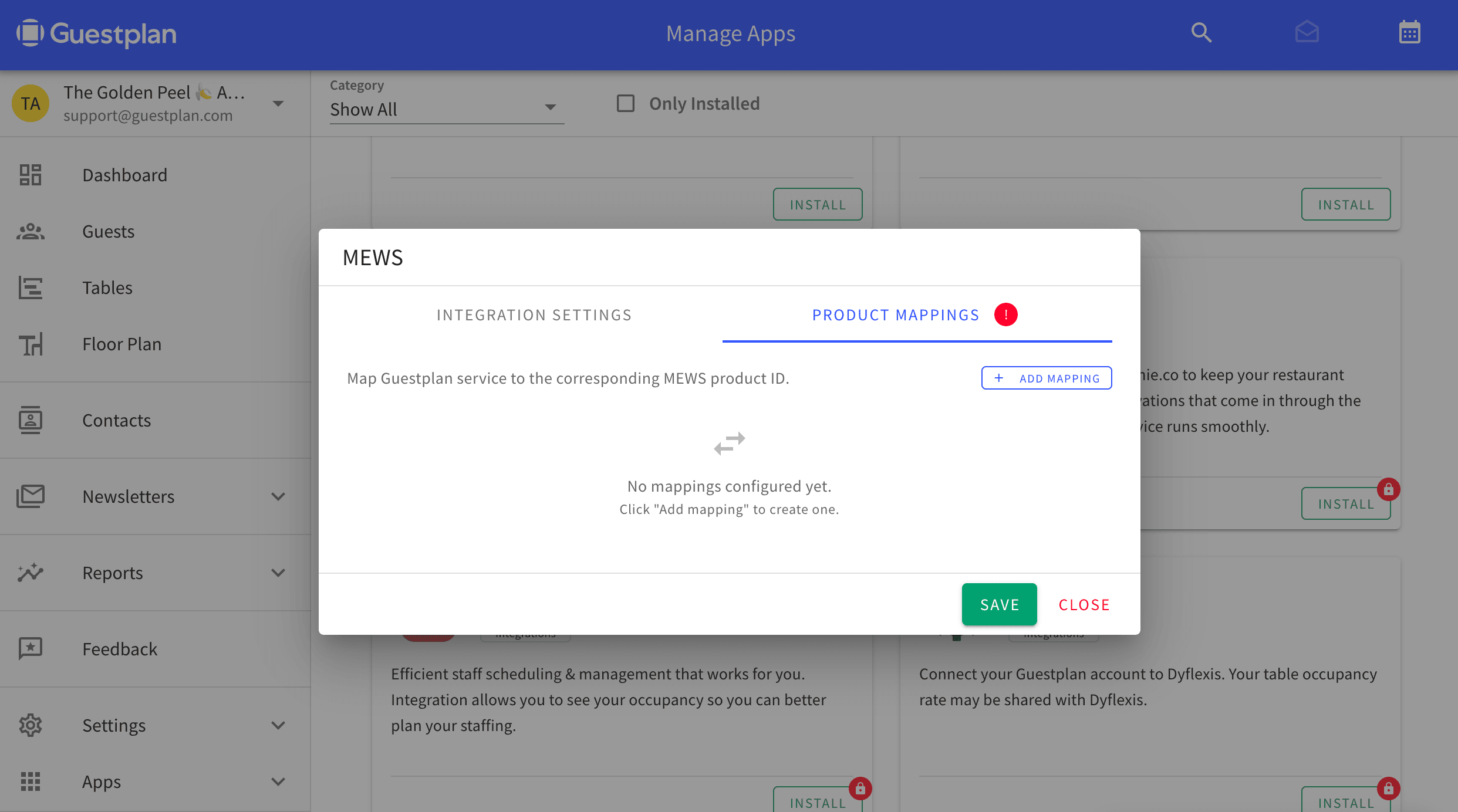Viewport: 1458px width, 812px height.
Task: Toggle the Only Installed checkbox
Action: [626, 103]
